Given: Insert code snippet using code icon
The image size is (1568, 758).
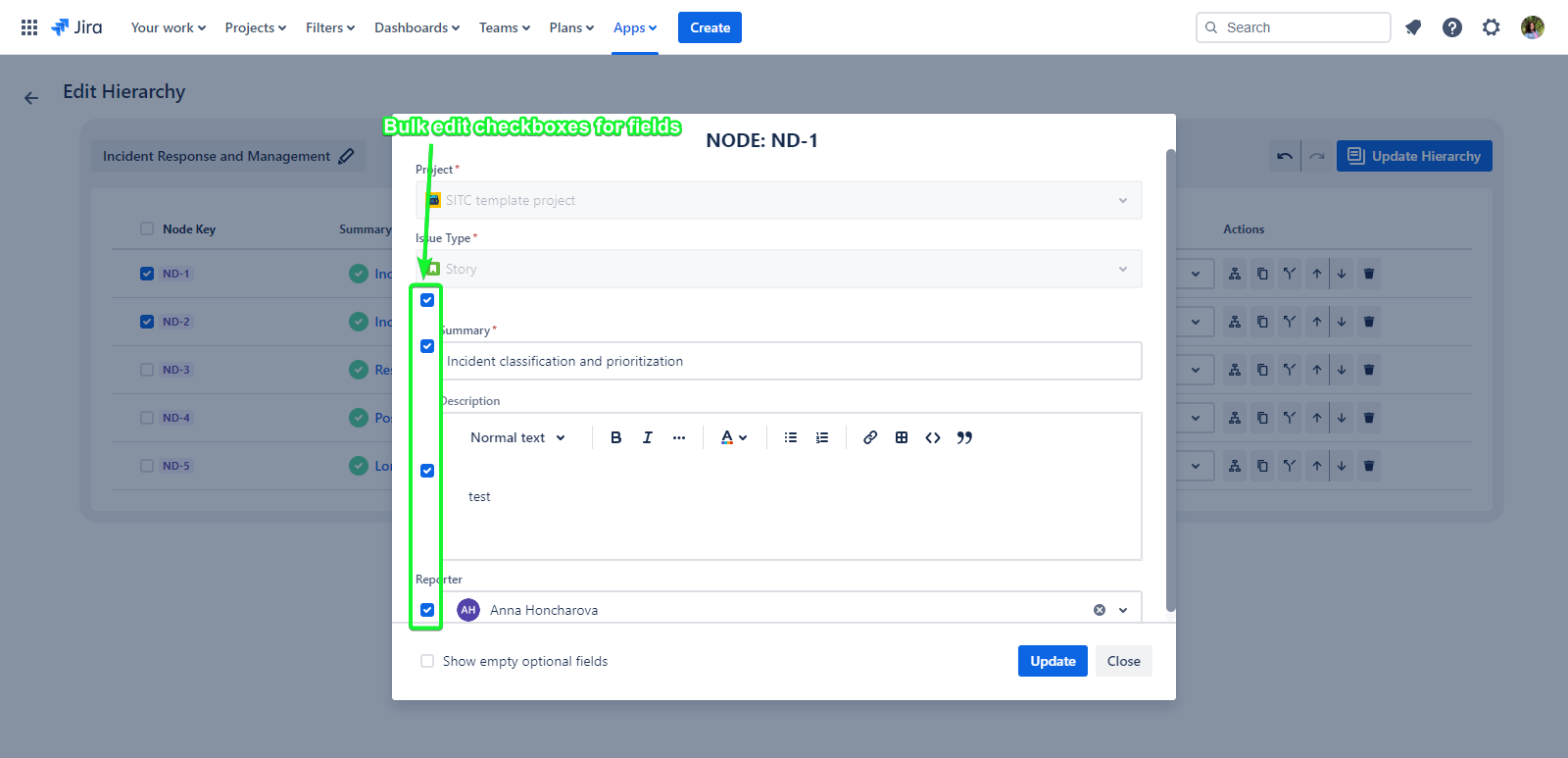Looking at the screenshot, I should pyautogui.click(x=932, y=437).
